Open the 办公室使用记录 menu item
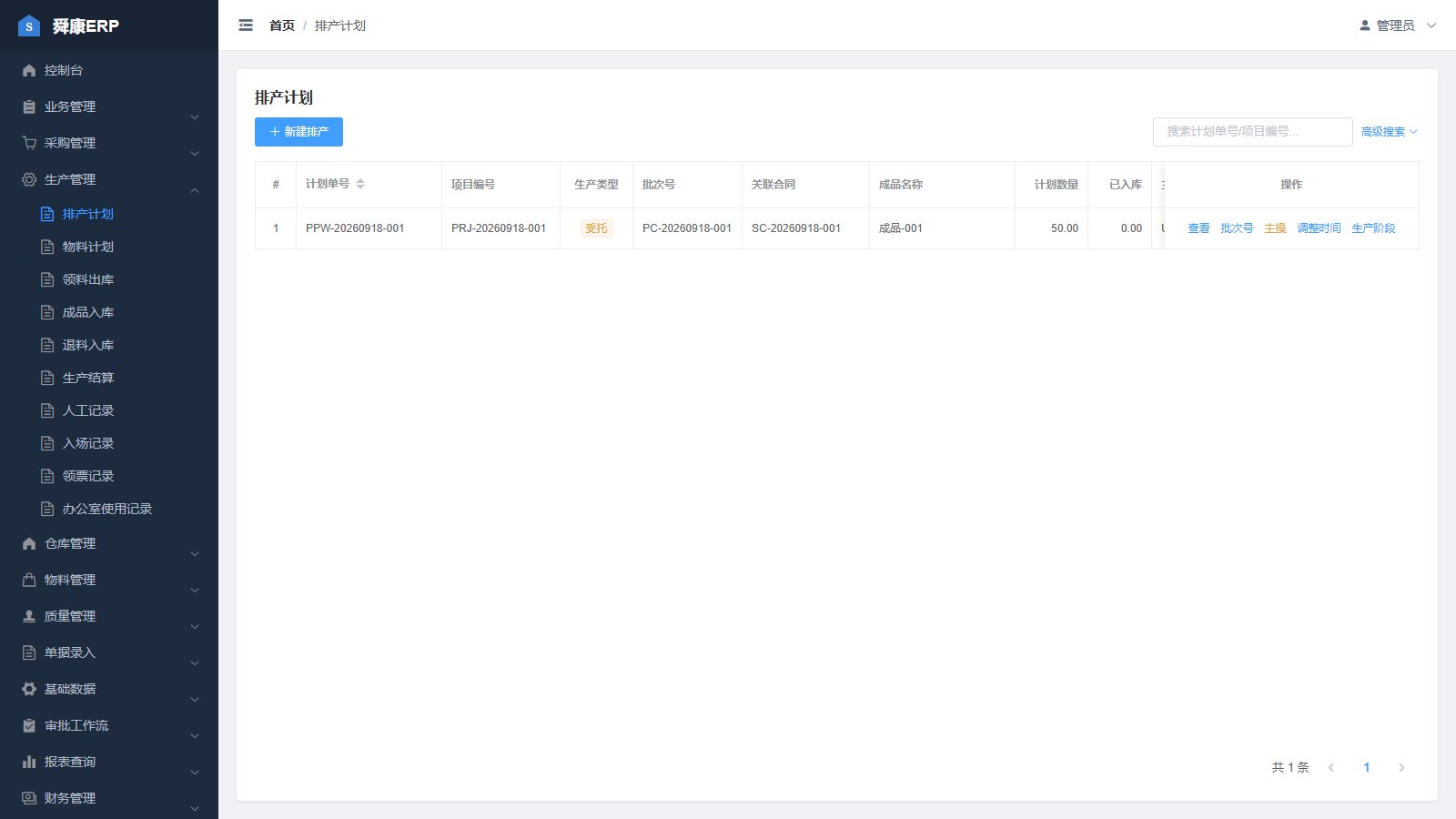Screen dimensions: 1456x819 pyautogui.click(x=109, y=509)
